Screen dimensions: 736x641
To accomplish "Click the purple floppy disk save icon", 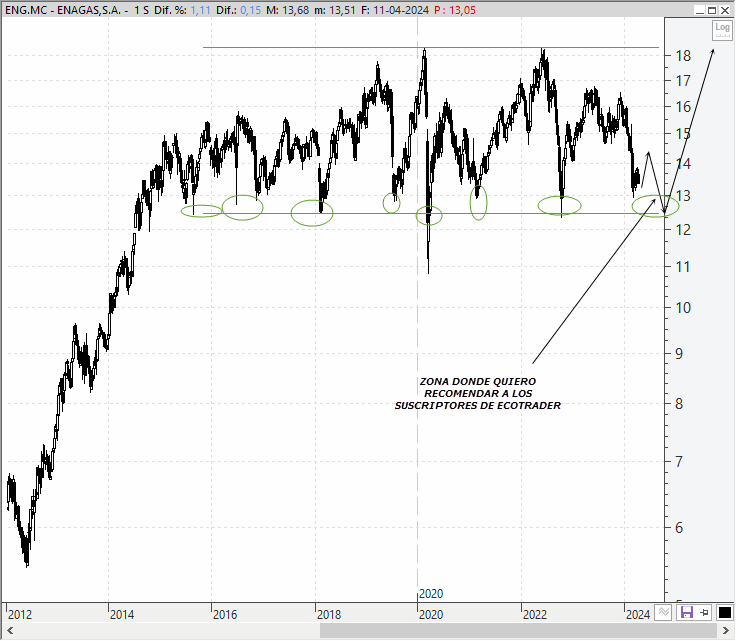I will [687, 612].
